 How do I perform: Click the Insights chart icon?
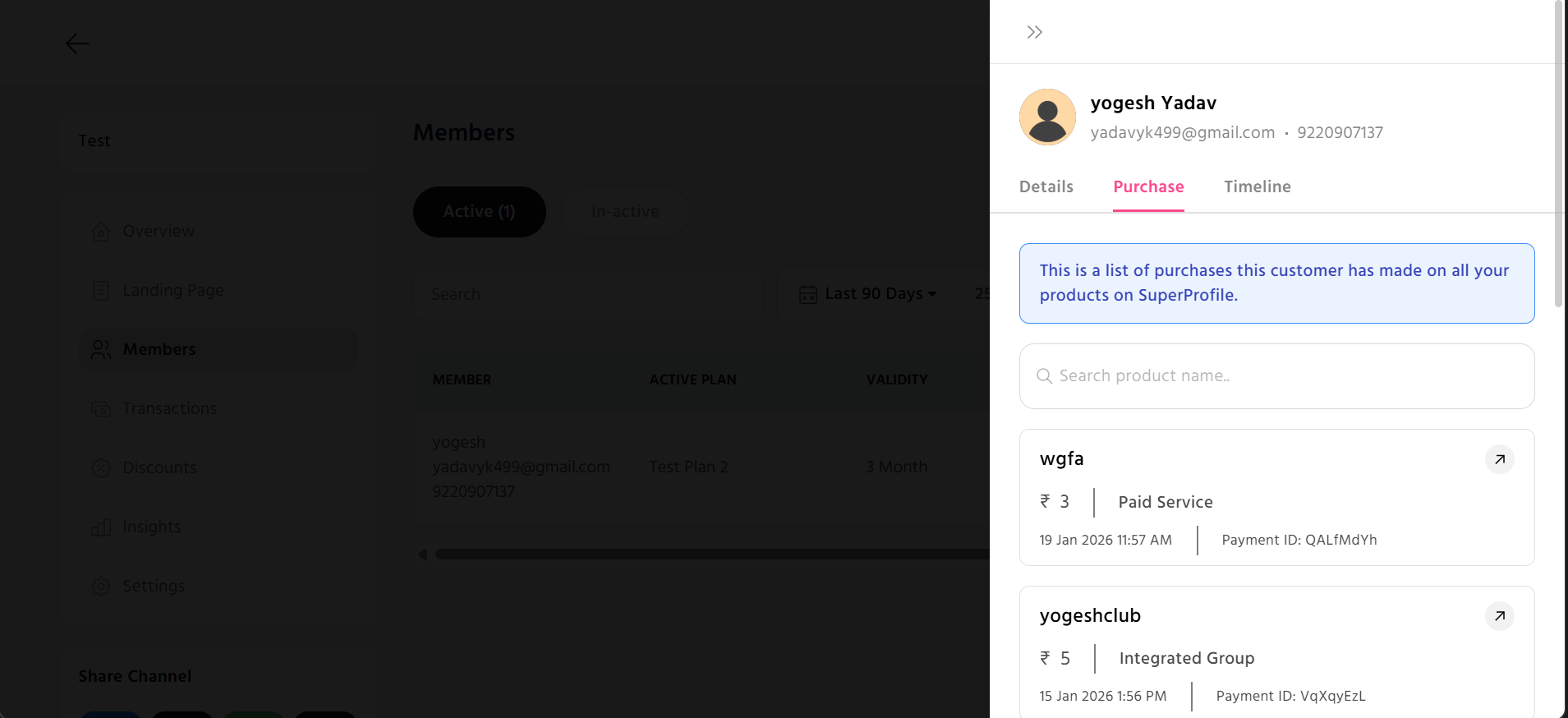tap(101, 527)
